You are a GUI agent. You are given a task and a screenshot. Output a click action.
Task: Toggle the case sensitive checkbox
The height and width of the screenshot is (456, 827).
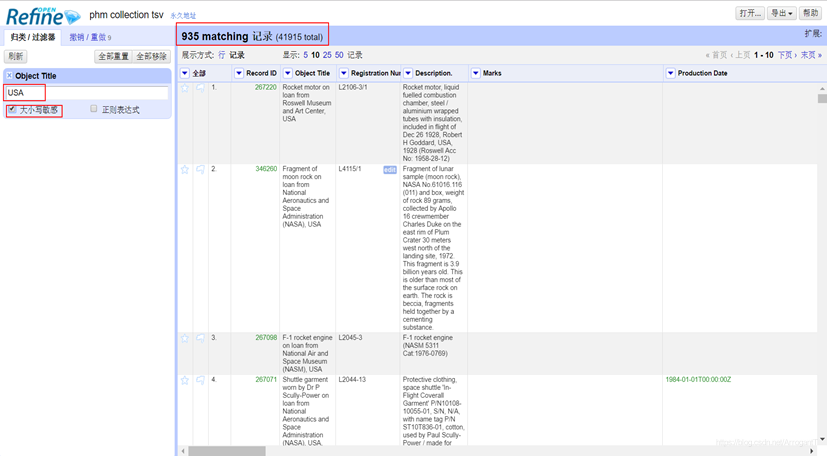click(12, 109)
